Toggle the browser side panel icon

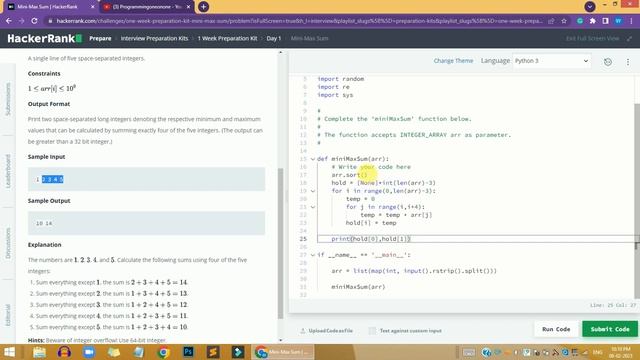pos(606,21)
